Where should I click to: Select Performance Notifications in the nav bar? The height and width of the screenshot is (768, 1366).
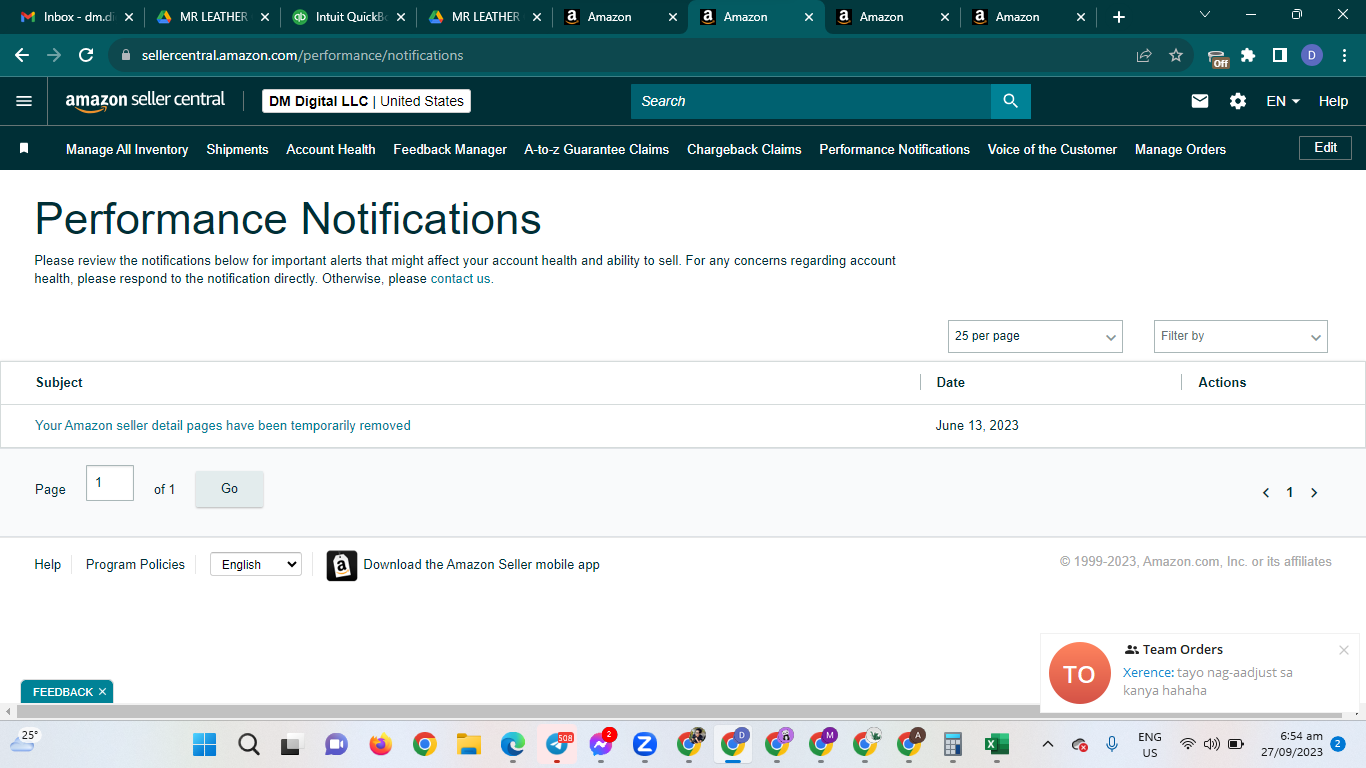point(894,149)
